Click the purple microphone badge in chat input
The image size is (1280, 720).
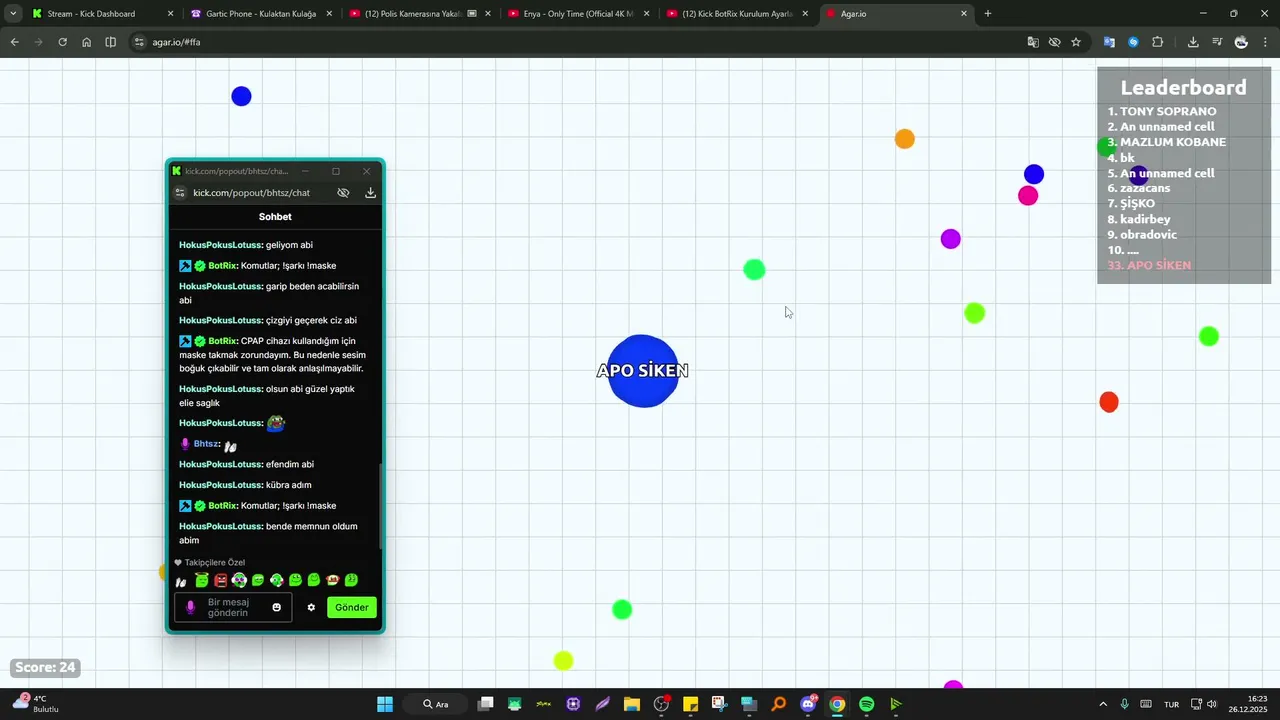(190, 607)
